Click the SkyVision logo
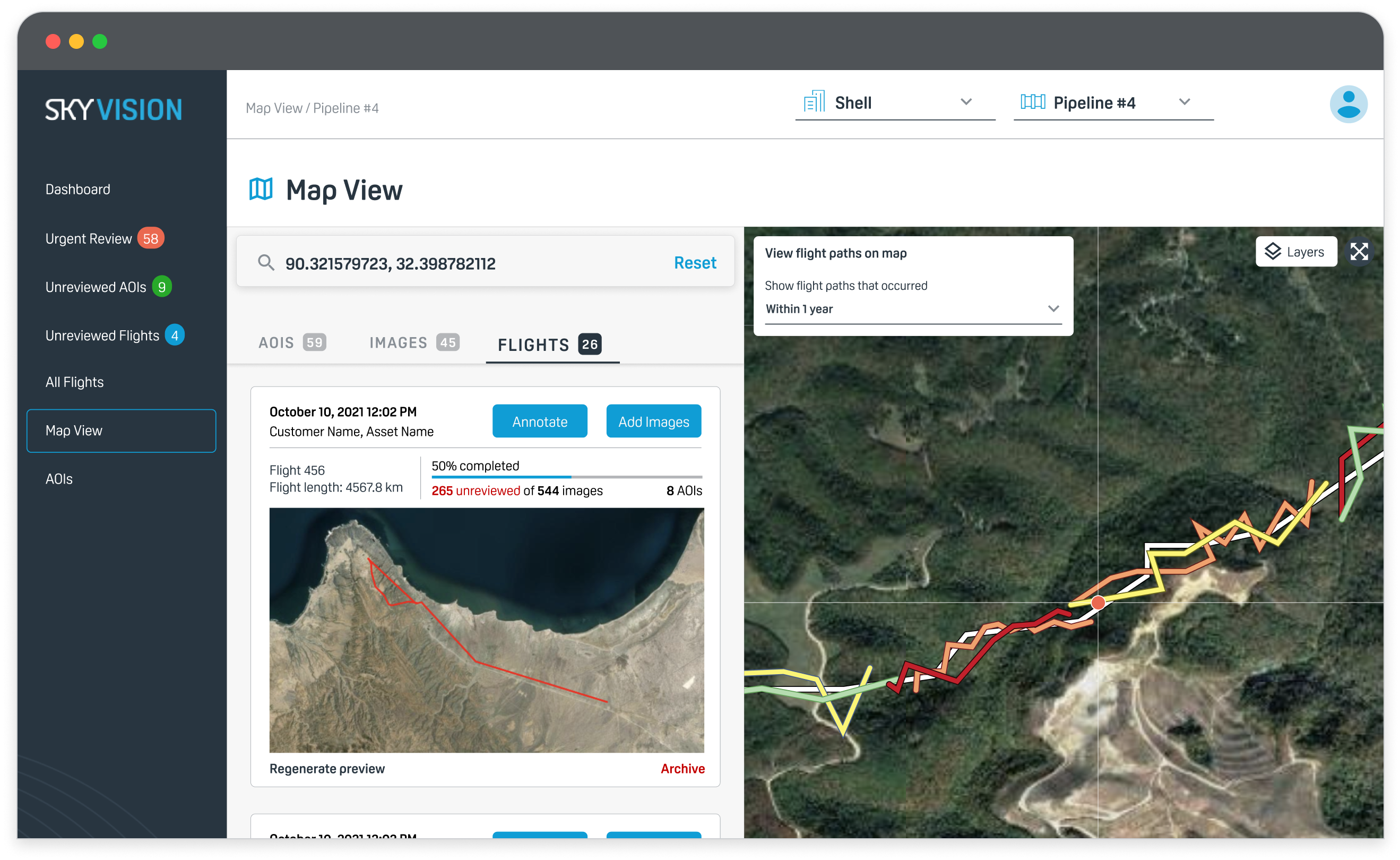 113,109
